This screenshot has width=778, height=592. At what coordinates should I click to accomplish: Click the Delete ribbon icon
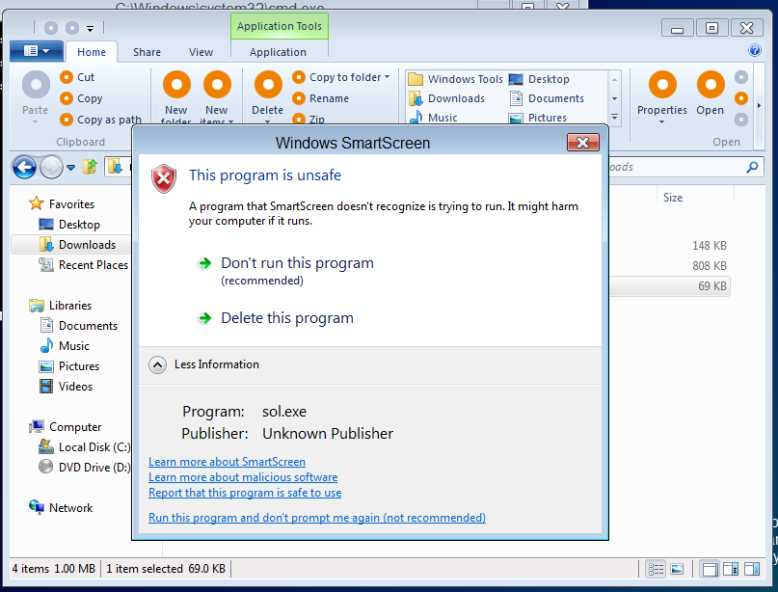point(268,84)
